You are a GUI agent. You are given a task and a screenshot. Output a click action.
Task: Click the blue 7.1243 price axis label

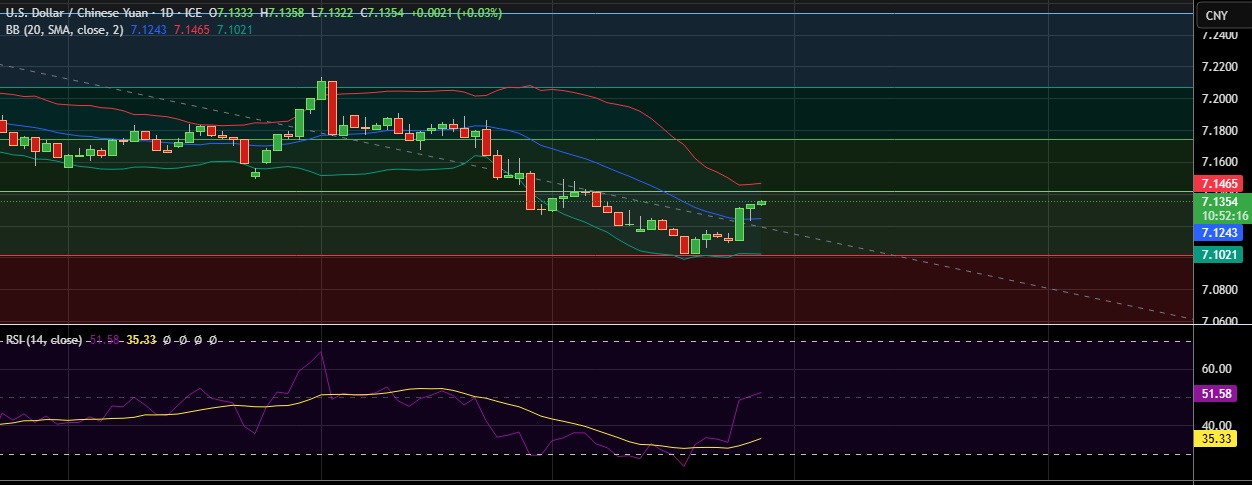coord(1222,232)
